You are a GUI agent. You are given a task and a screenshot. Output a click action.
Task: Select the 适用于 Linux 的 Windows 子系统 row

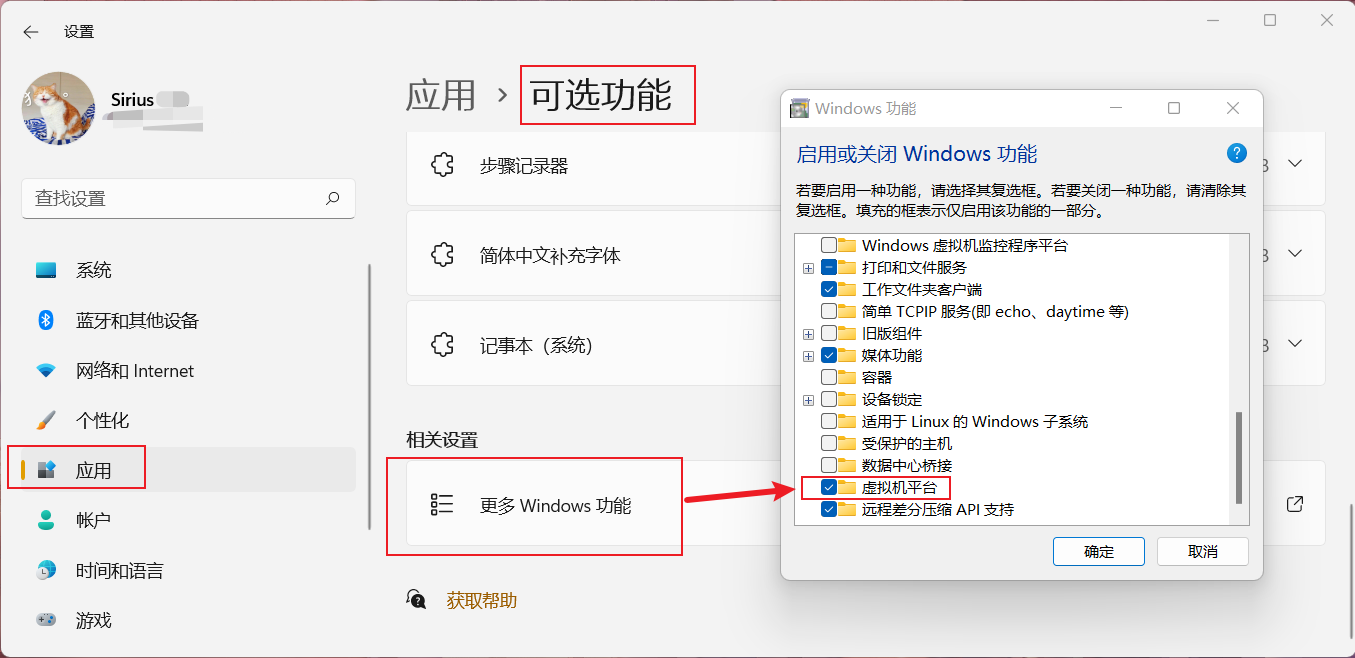[975, 421]
